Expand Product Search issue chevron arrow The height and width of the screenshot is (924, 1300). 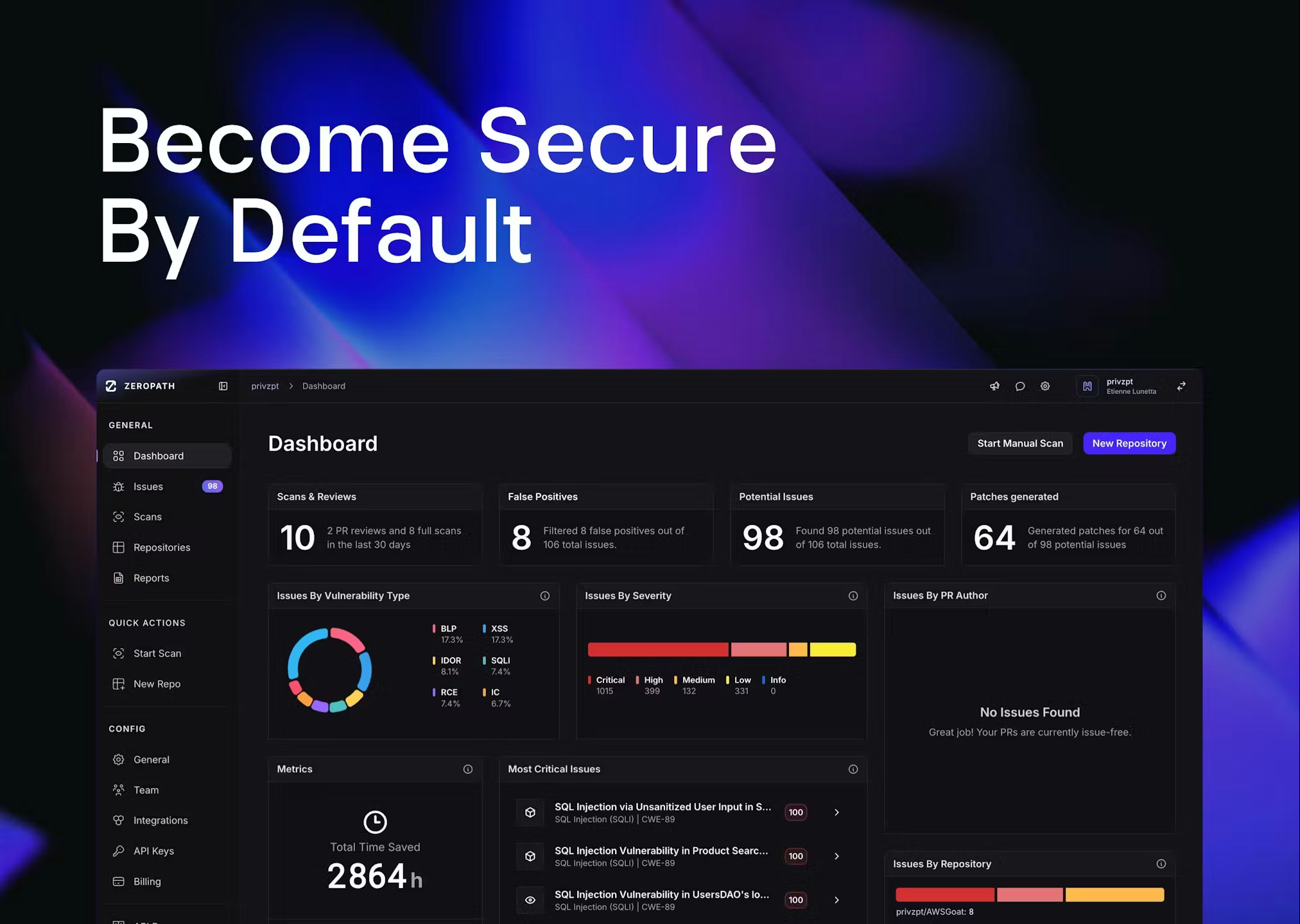point(836,856)
